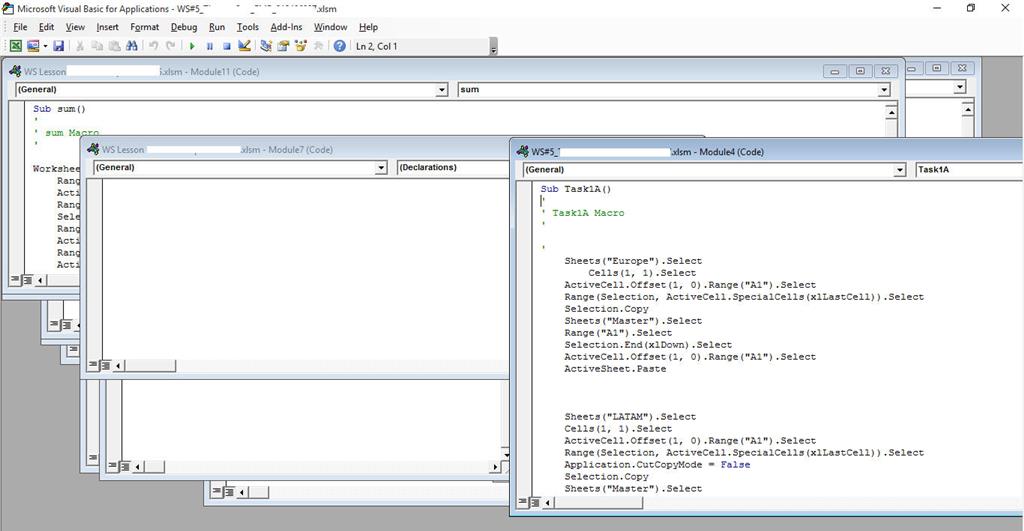
Task: Click the Toolbox icon in toolbar
Action: click(x=319, y=46)
